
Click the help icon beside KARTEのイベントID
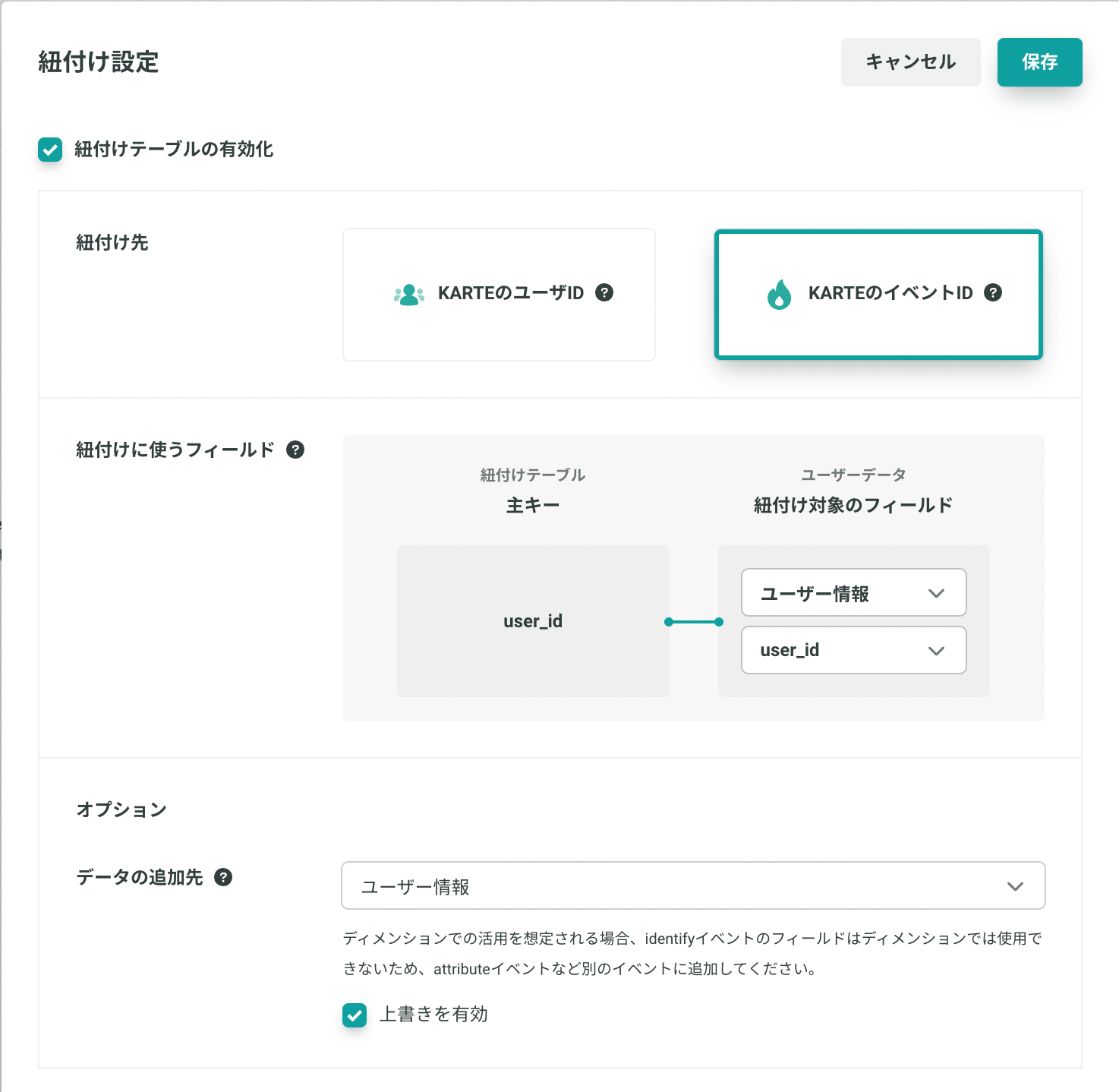point(993,292)
